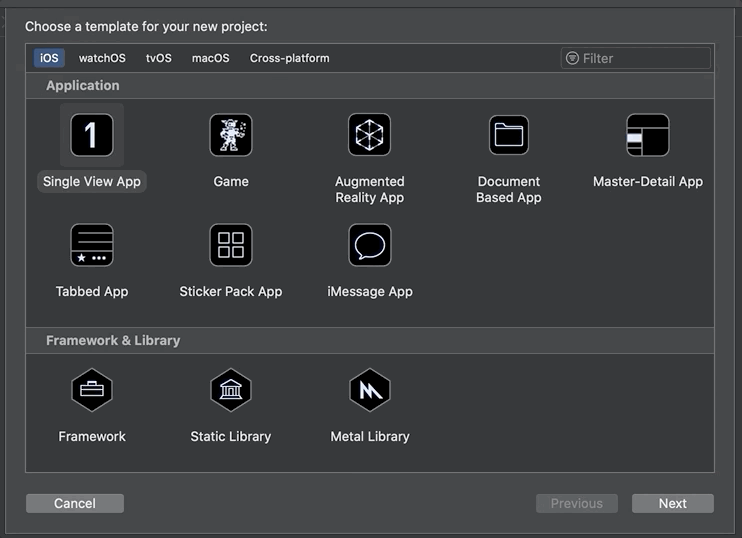Select the Framework toolbox icon
This screenshot has width=742, height=538.
tap(92, 390)
